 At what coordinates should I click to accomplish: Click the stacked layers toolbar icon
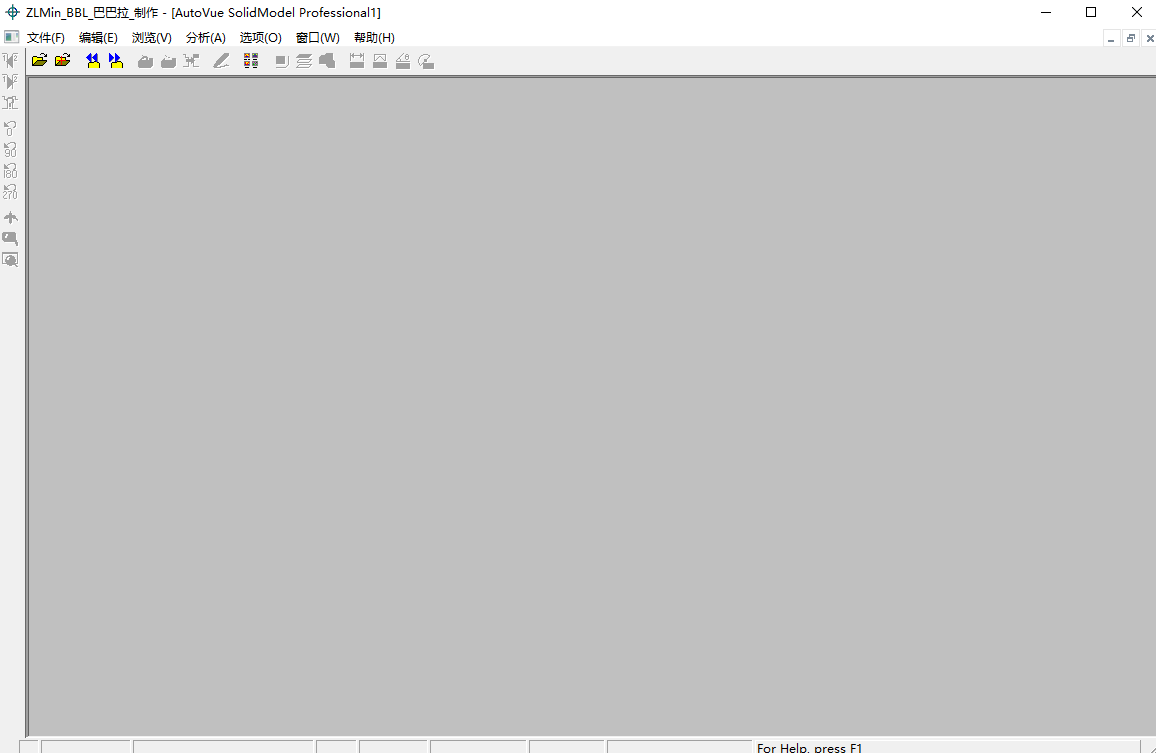click(304, 61)
